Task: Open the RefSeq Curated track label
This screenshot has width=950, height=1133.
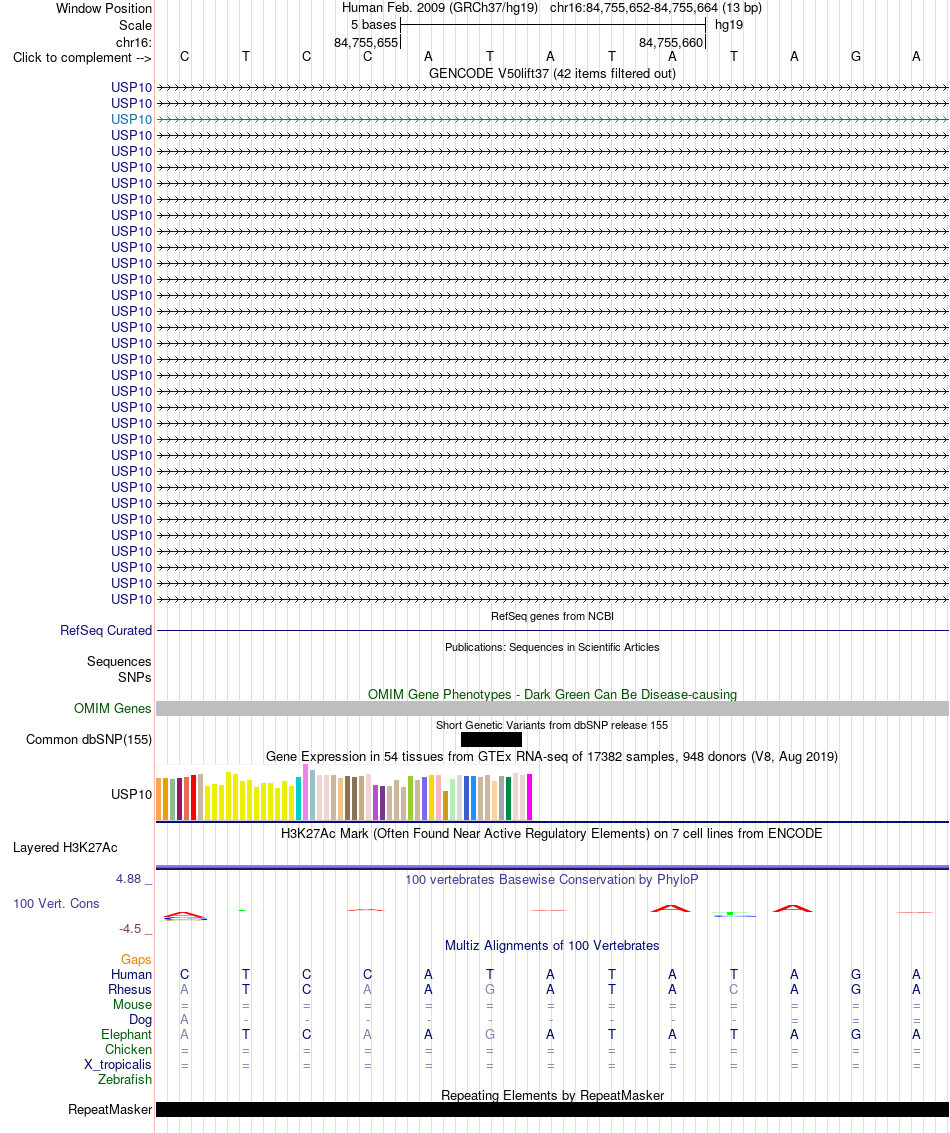Action: [106, 630]
